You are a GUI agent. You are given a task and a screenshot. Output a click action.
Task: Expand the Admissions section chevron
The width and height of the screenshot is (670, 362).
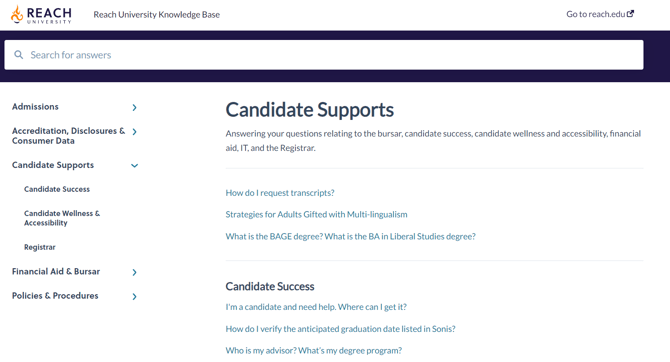pos(134,107)
